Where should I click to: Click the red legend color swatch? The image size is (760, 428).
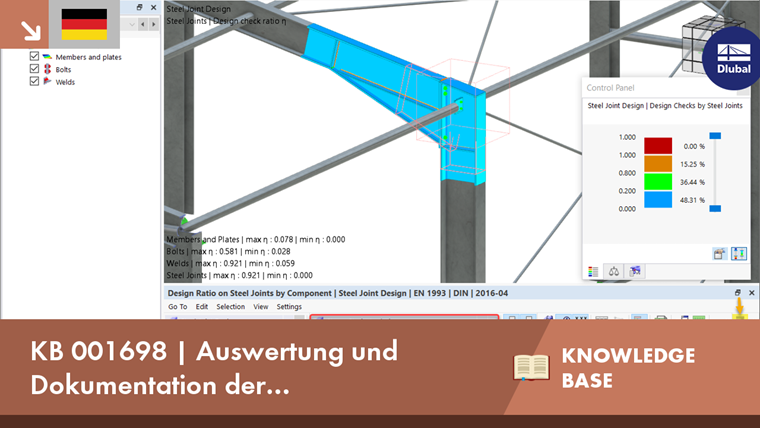[x=658, y=145]
